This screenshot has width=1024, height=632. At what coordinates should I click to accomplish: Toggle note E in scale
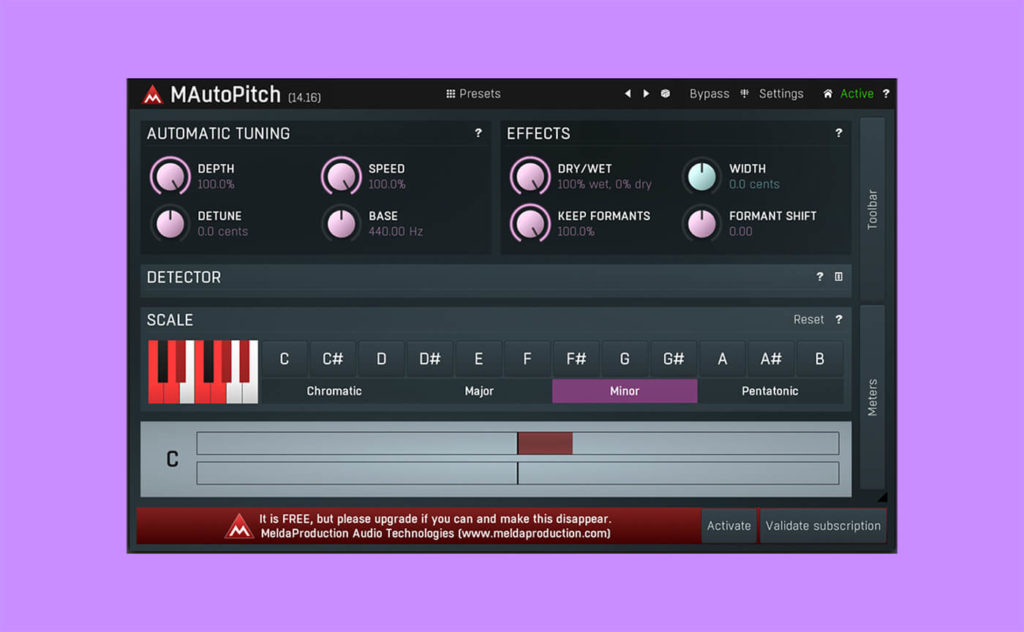point(479,358)
